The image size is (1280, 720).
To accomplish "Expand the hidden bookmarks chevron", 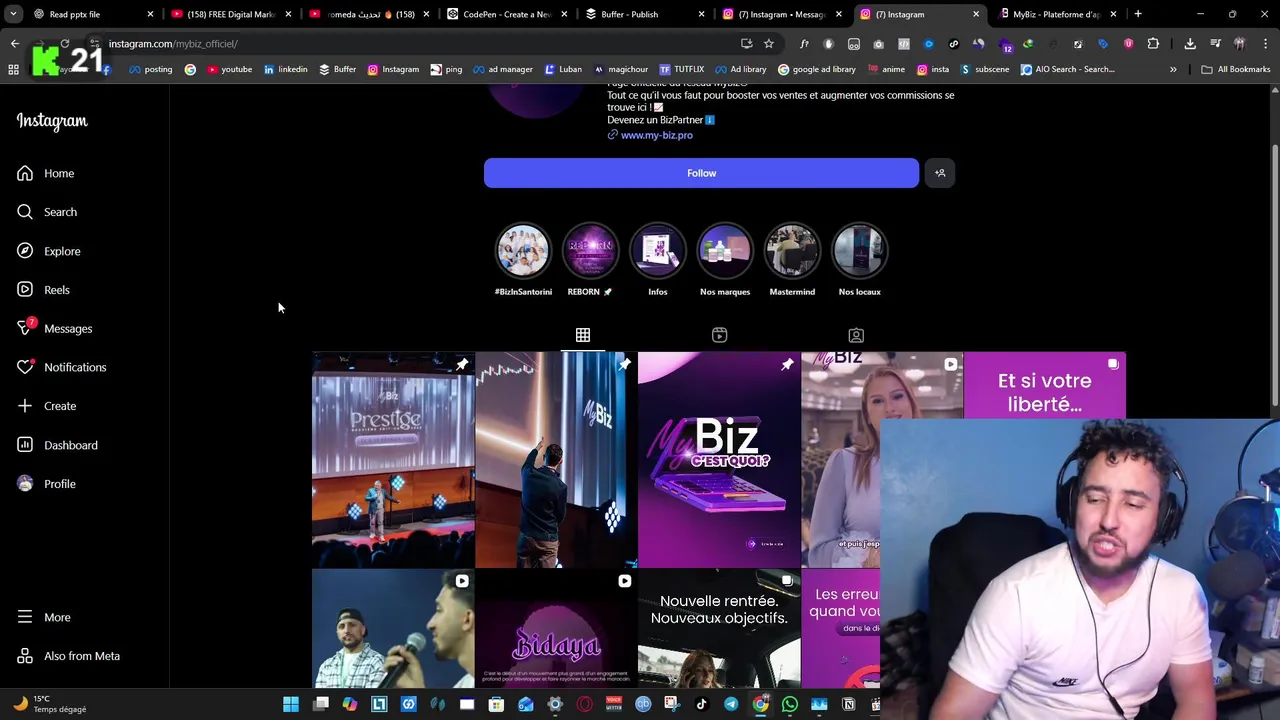I will click(x=1173, y=69).
